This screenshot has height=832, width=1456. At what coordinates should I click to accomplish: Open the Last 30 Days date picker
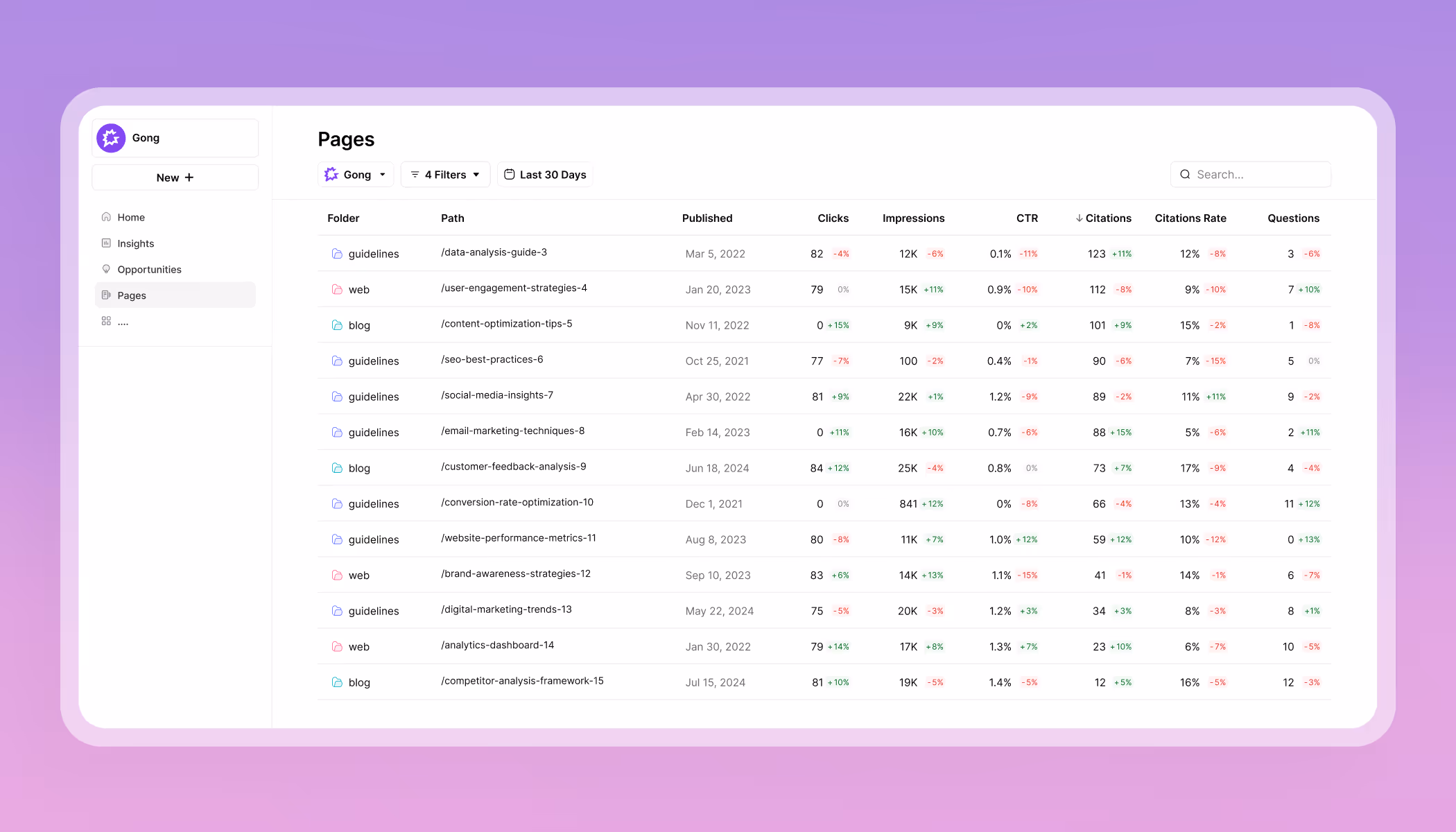coord(545,175)
